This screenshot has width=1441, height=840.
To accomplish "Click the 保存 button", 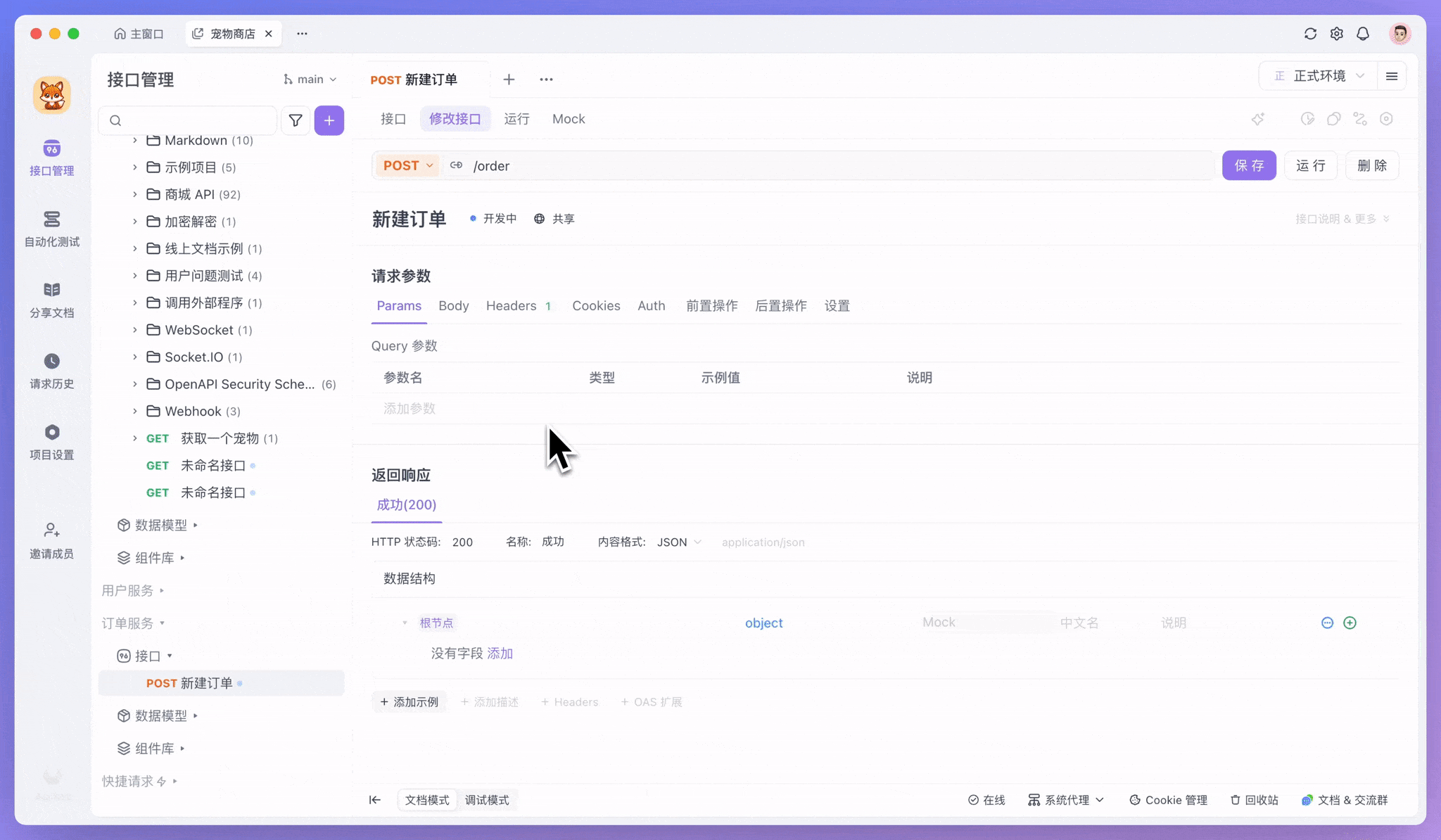I will click(1249, 165).
